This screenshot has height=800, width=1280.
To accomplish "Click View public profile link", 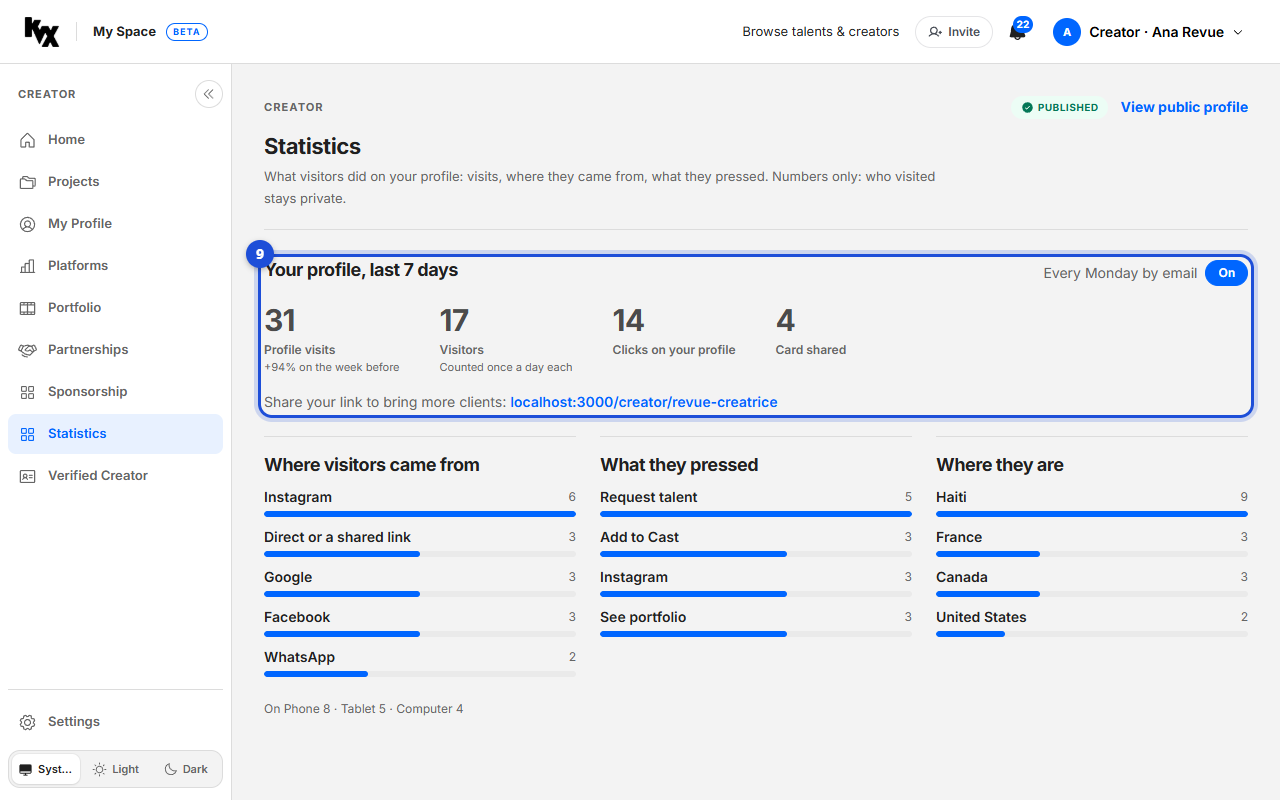I will [1184, 107].
